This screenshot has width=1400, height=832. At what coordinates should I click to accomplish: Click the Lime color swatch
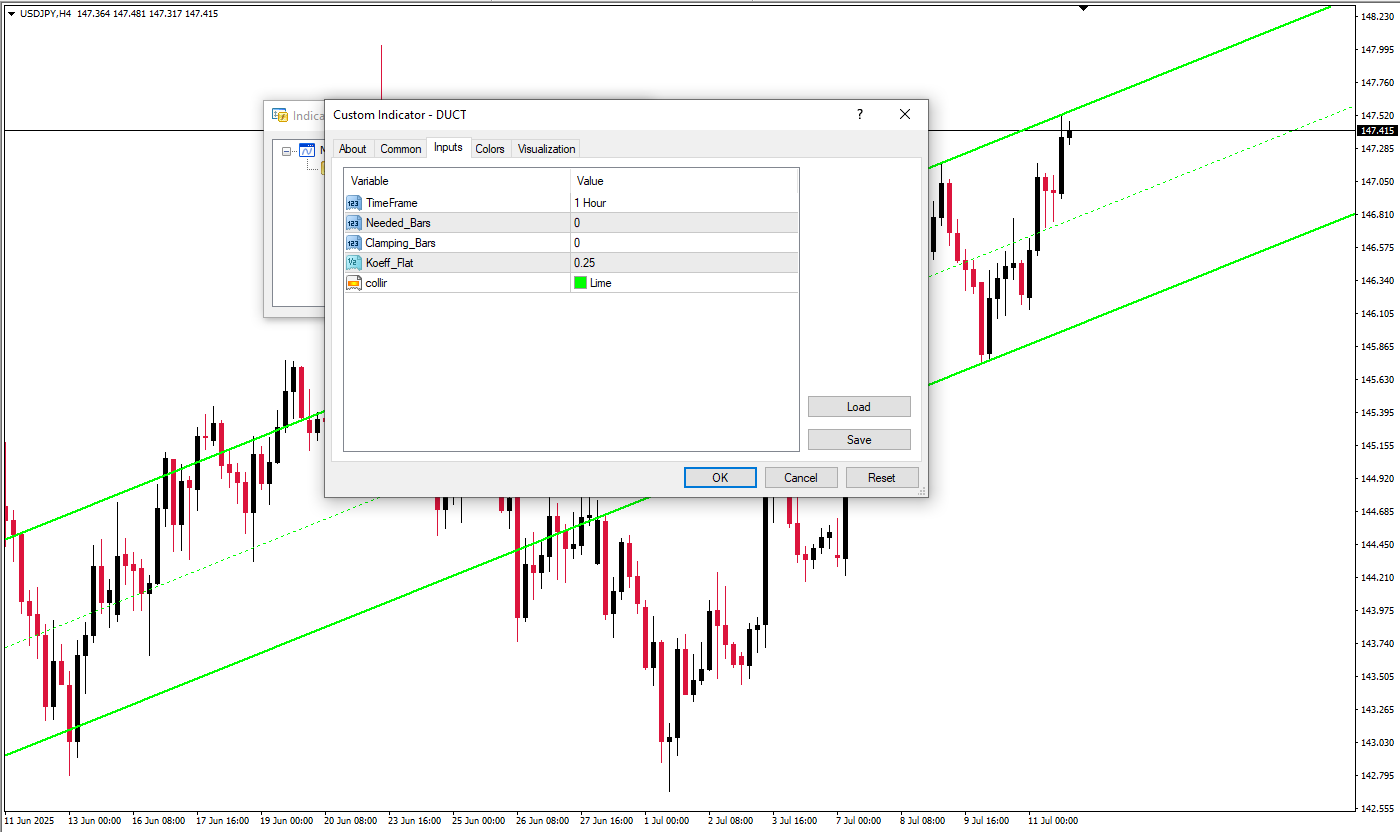click(580, 283)
